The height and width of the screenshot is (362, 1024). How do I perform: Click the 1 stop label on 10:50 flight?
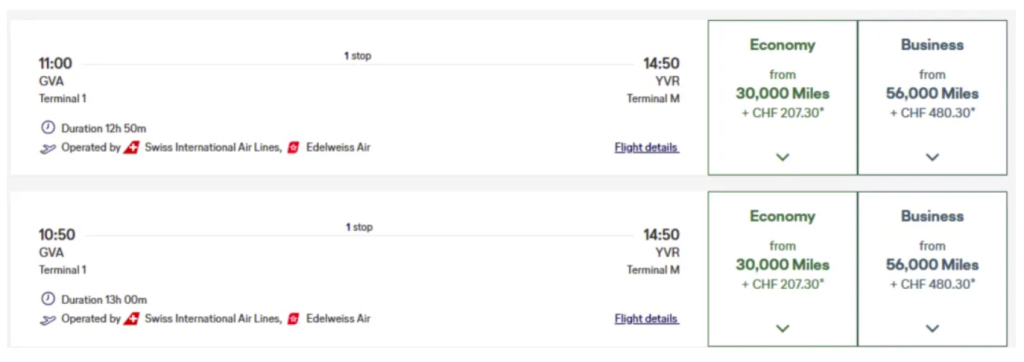point(359,227)
